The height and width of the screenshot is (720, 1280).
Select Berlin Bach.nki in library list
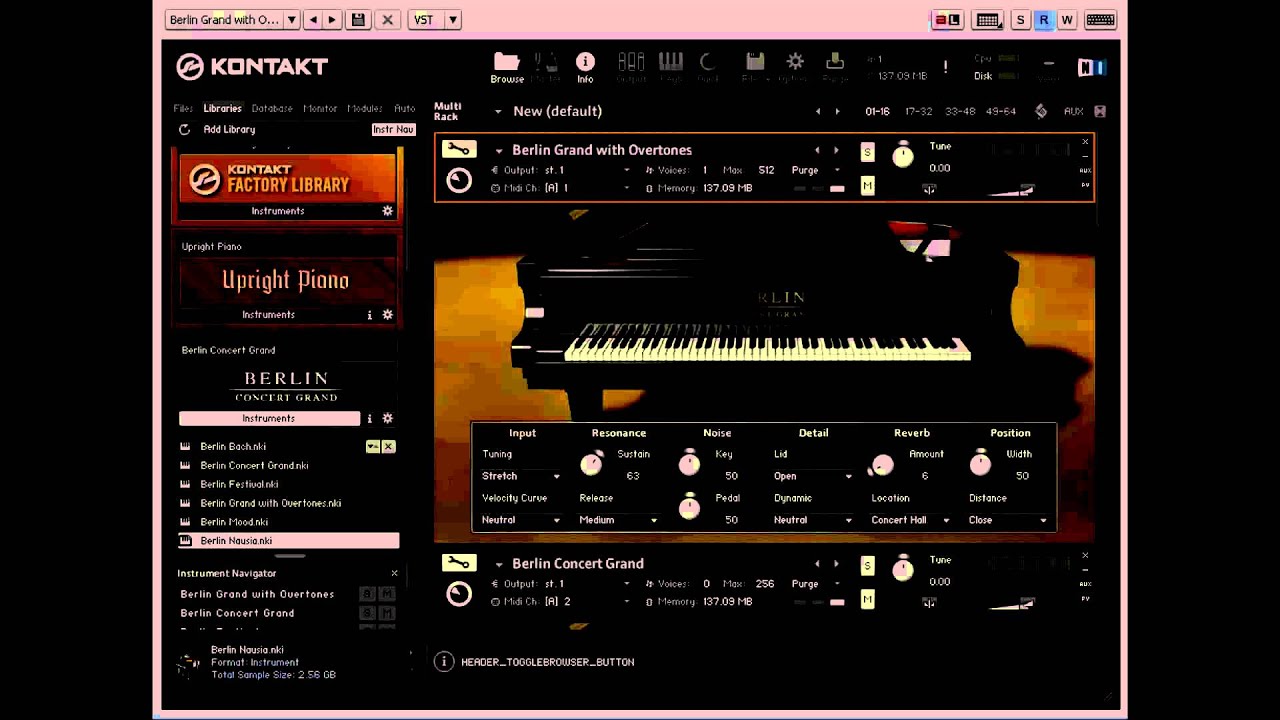(233, 447)
